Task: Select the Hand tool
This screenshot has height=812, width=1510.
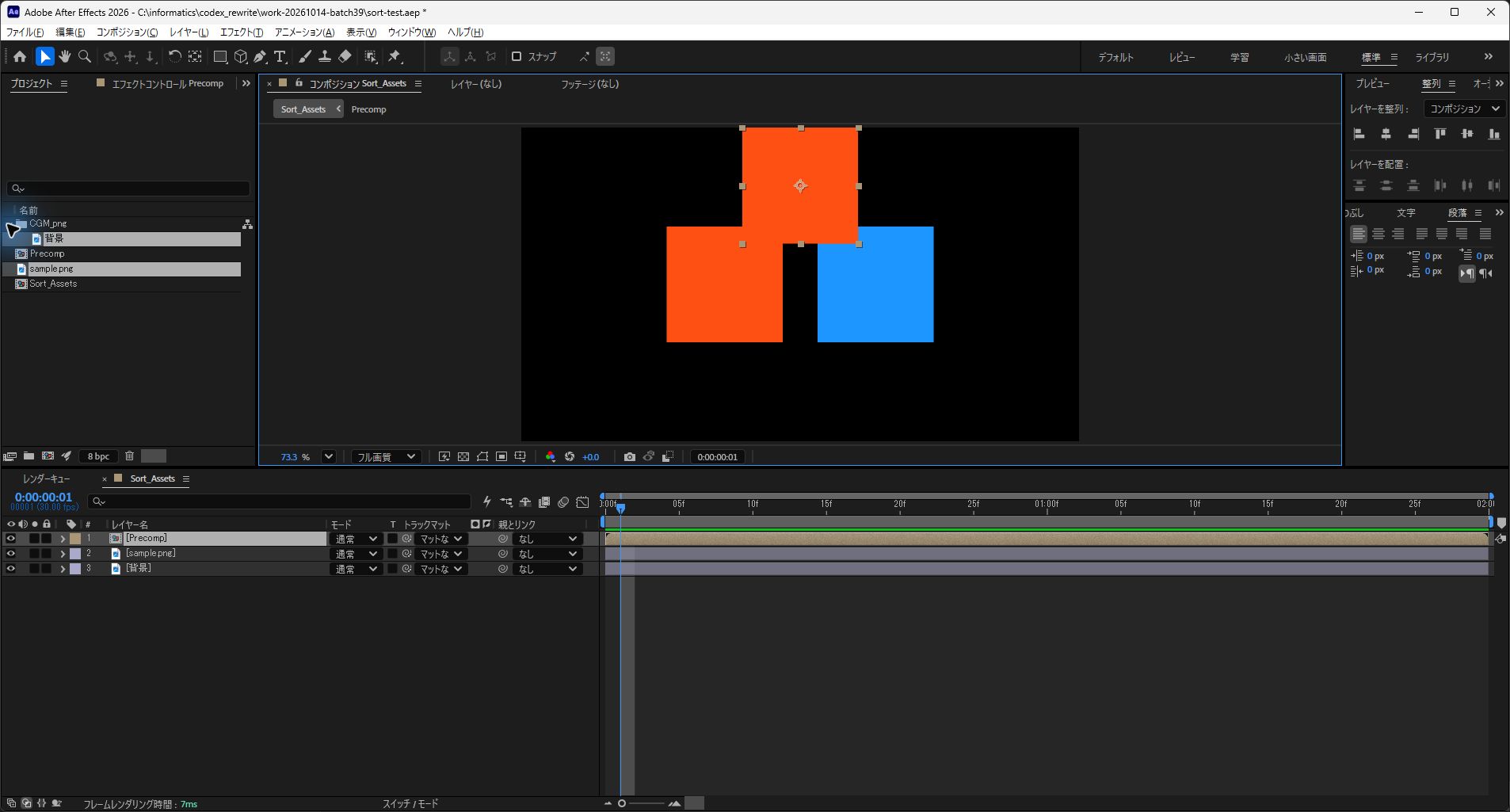Action: (64, 56)
